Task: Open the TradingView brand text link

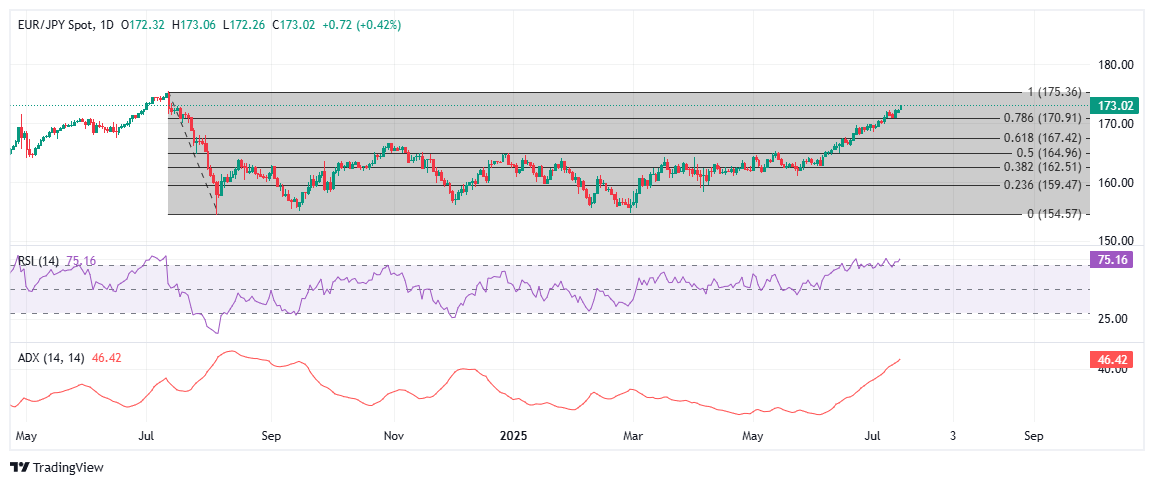Action: (x=69, y=468)
